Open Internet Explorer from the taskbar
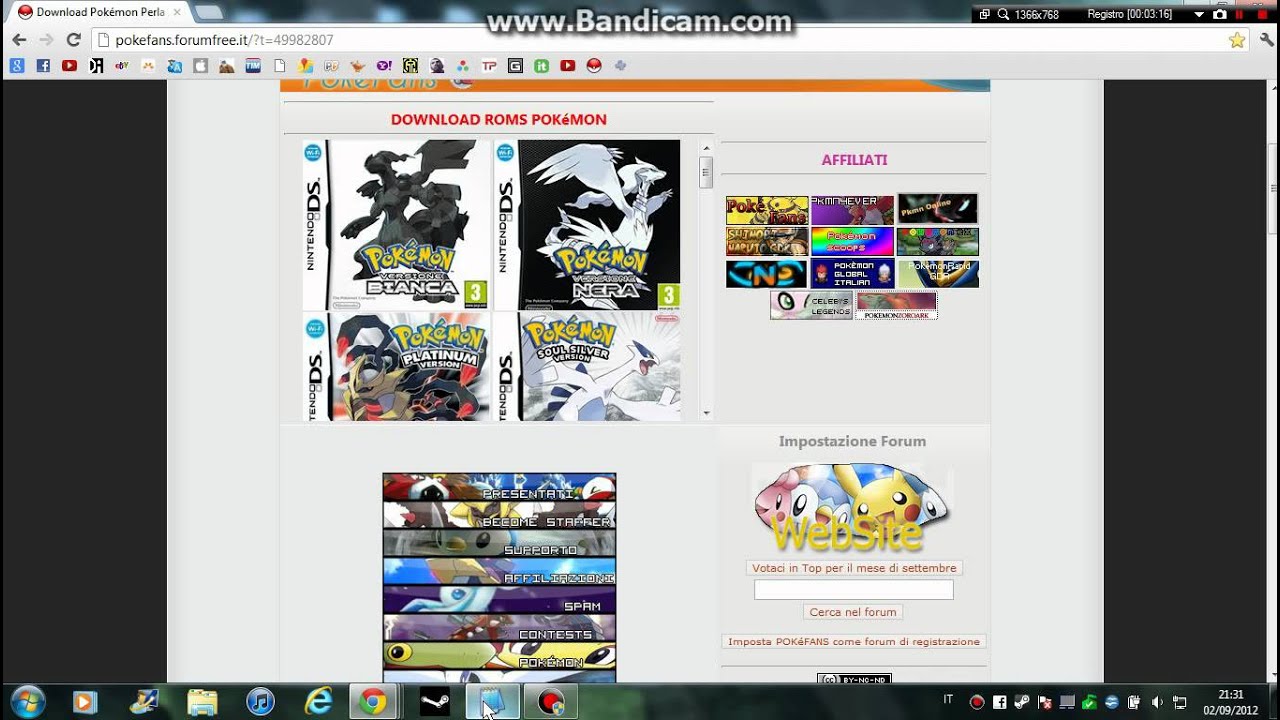The width and height of the screenshot is (1280, 720). (318, 702)
